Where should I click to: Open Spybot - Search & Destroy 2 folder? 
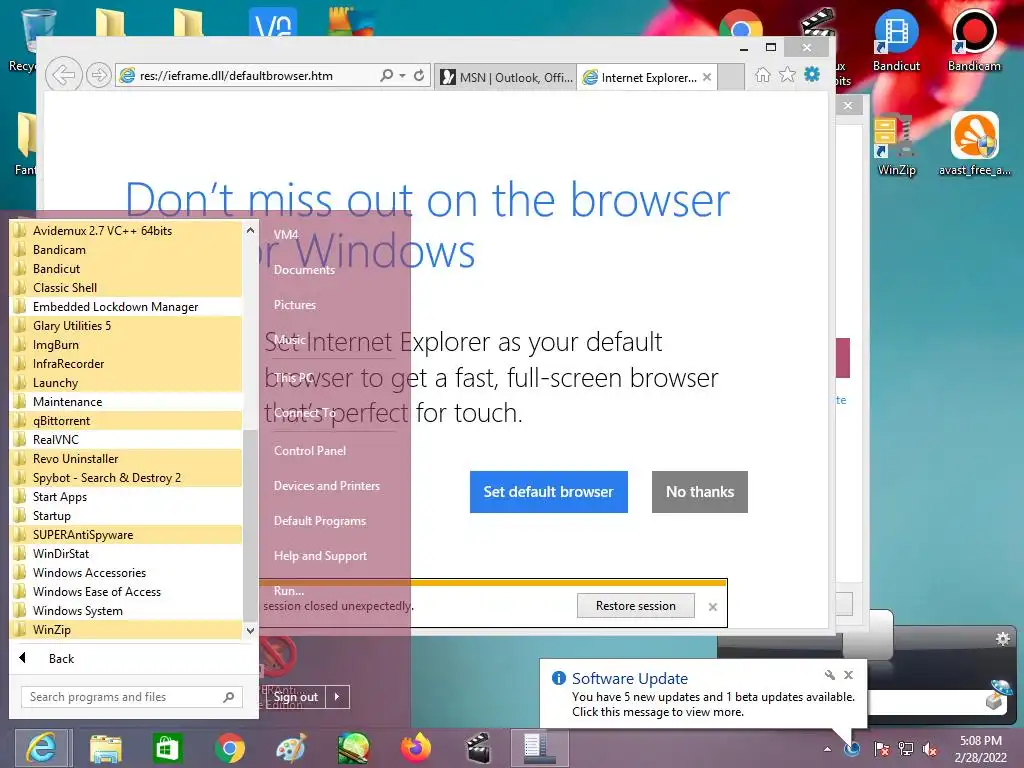pos(126,477)
